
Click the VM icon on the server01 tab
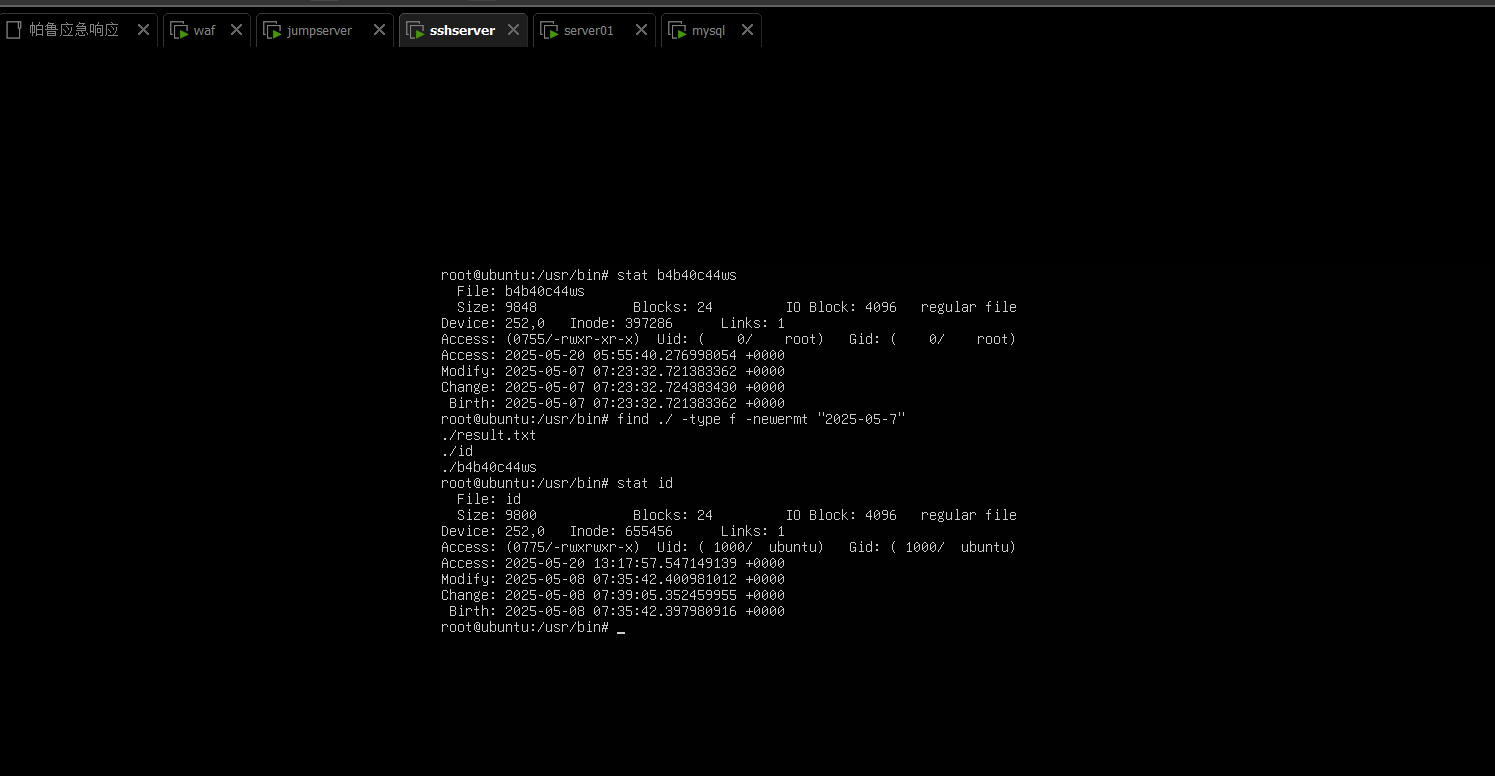[x=549, y=30]
